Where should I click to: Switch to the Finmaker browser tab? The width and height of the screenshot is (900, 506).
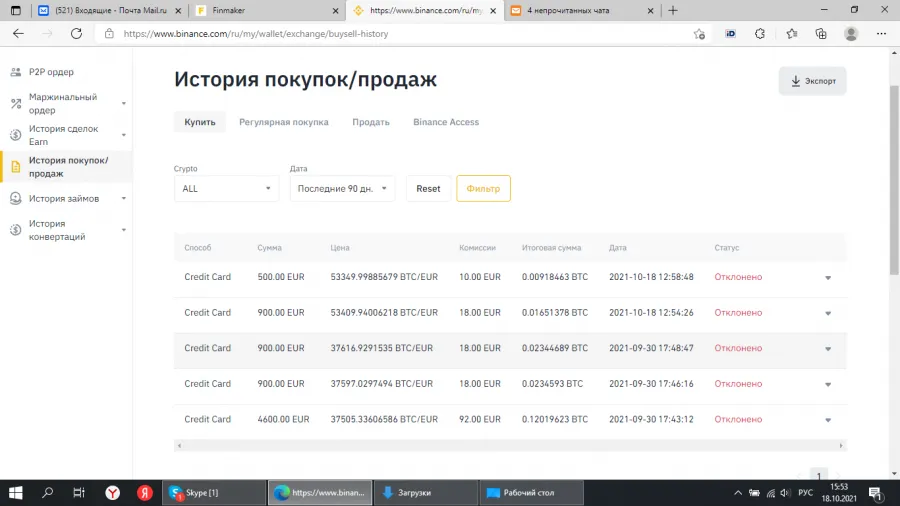point(267,10)
